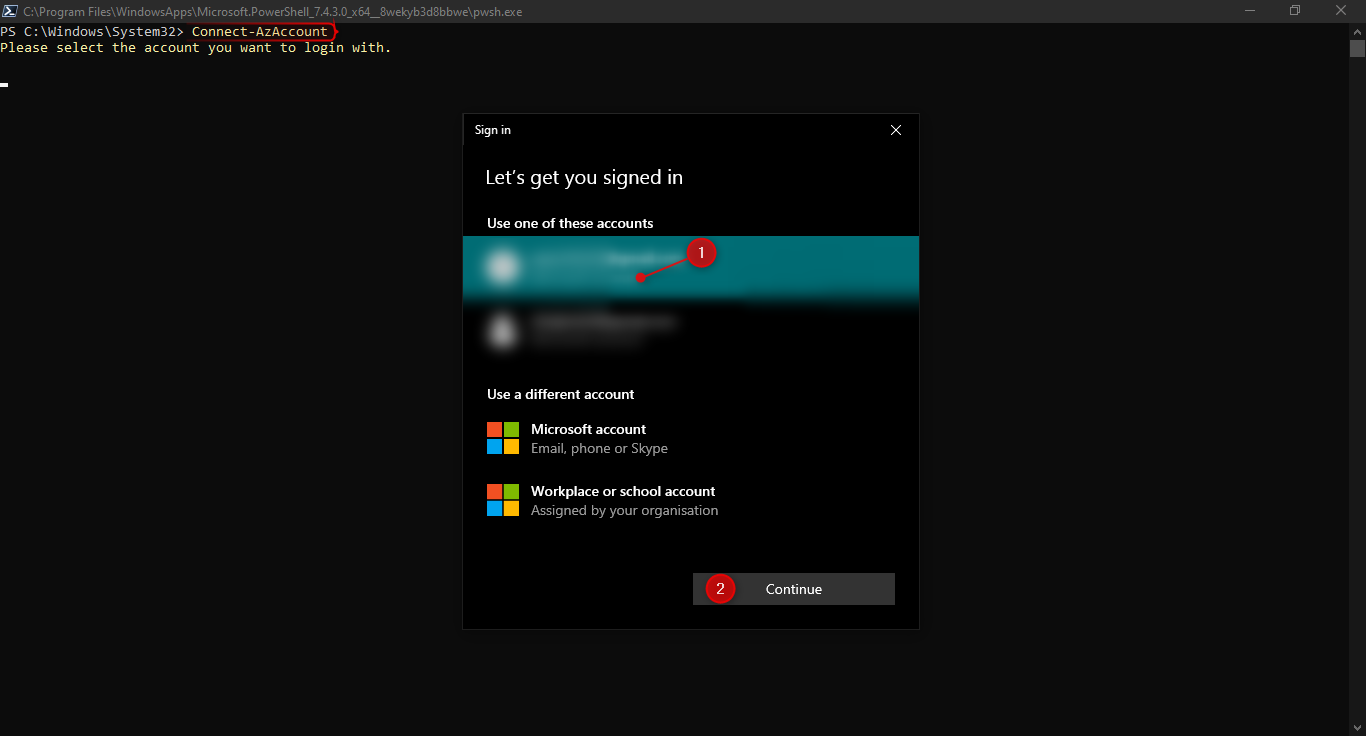
Task: Click the Continue button
Action: pyautogui.click(x=794, y=589)
